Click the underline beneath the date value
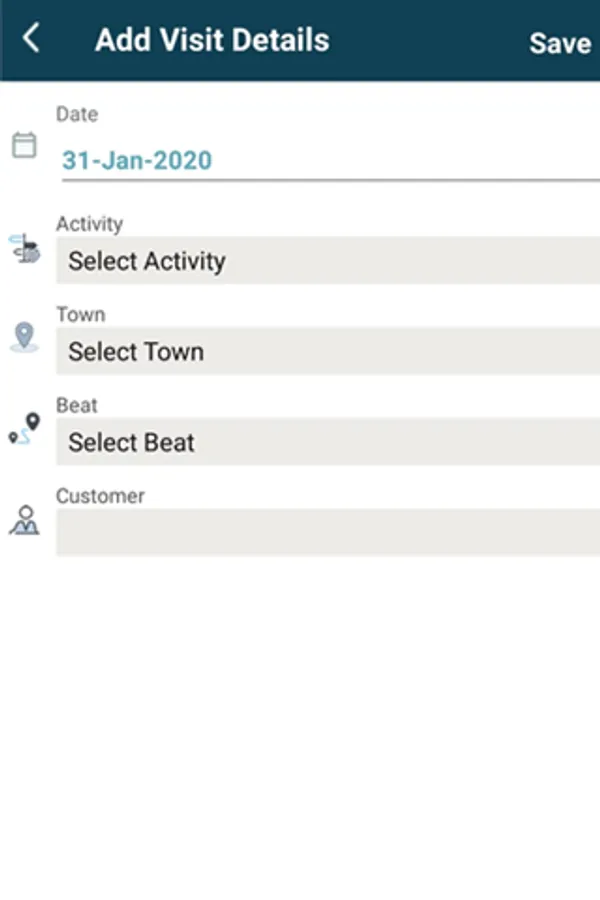The image size is (600, 900). pyautogui.click(x=330, y=180)
